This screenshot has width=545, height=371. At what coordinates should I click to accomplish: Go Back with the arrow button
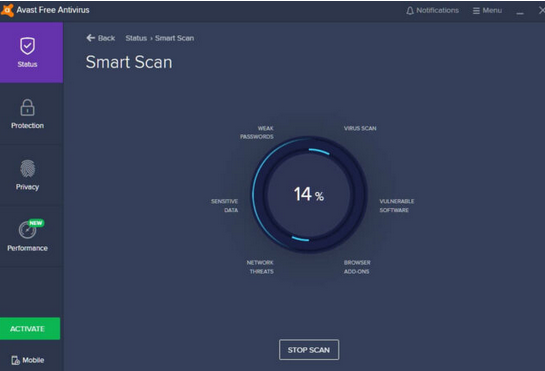[100, 38]
